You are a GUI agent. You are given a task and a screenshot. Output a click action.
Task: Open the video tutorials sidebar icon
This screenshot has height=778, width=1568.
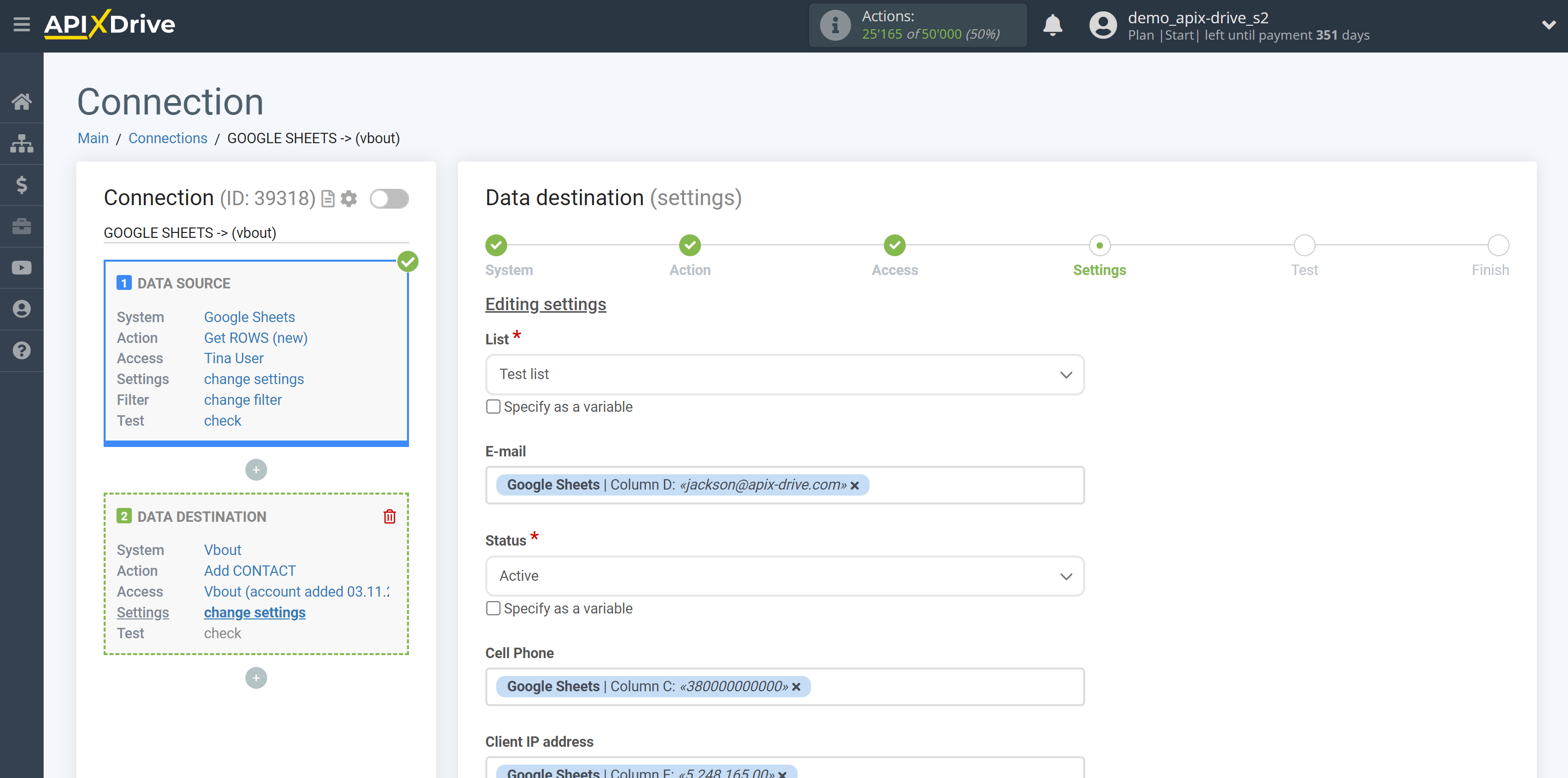(x=22, y=268)
